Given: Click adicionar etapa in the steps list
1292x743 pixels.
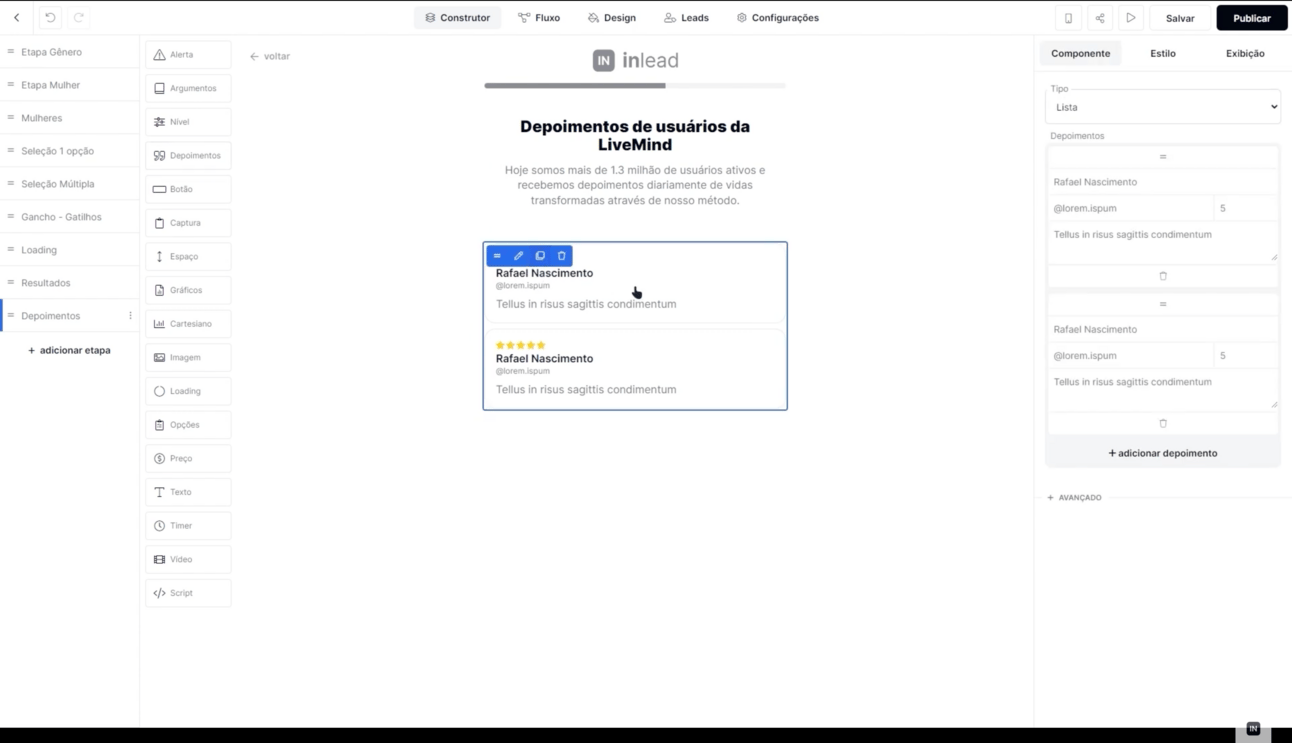Looking at the screenshot, I should 69,350.
